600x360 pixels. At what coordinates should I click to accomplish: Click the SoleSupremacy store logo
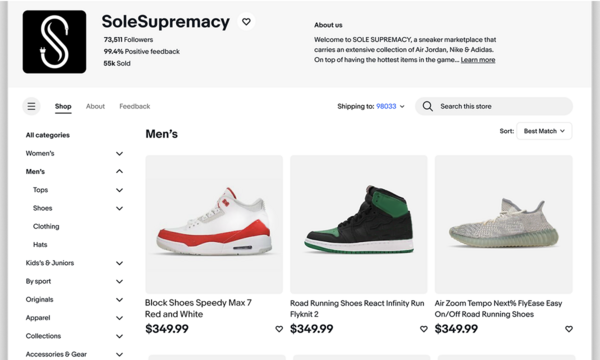coord(54,42)
